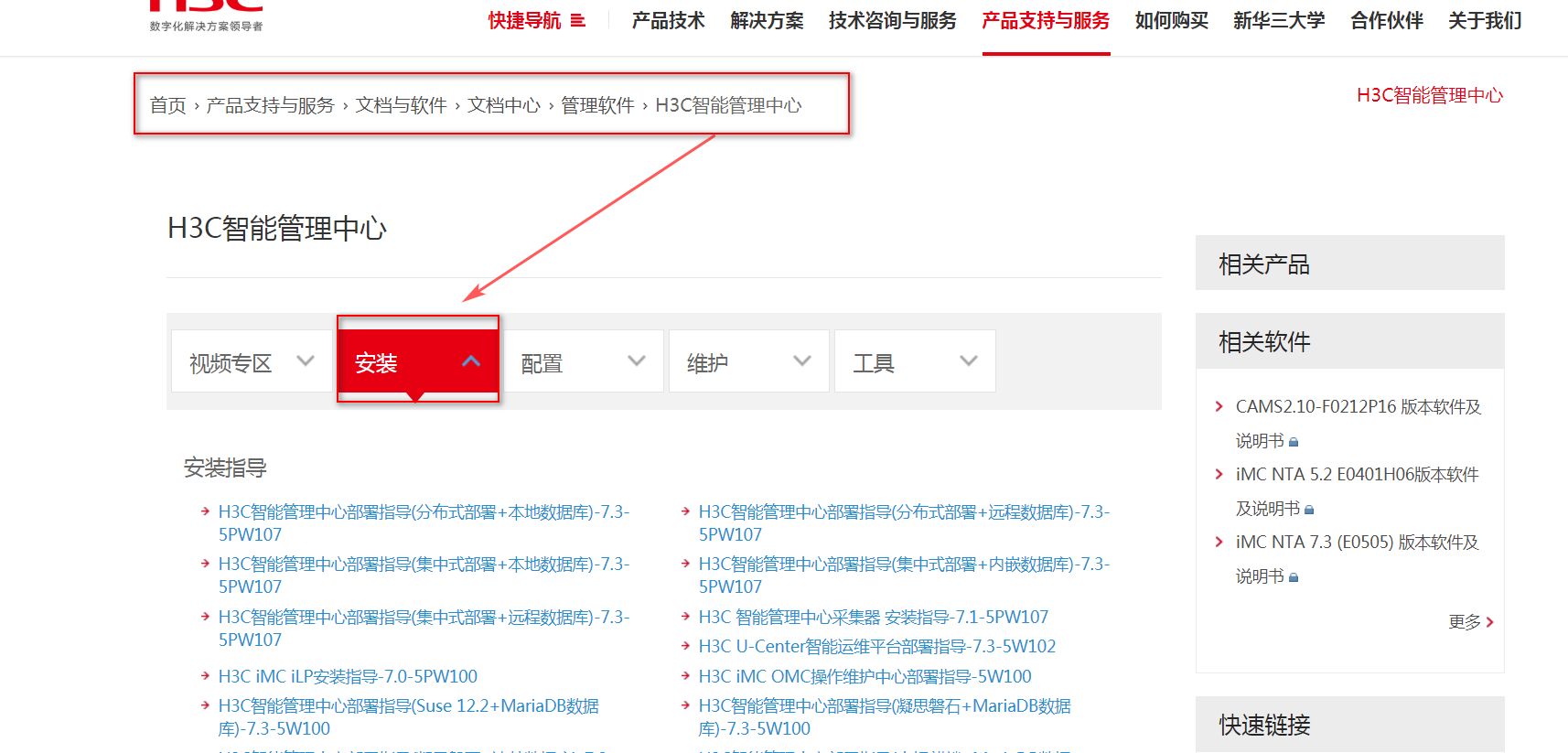Open the 集中式部署+远程数据库 deployment guide

(x=424, y=629)
